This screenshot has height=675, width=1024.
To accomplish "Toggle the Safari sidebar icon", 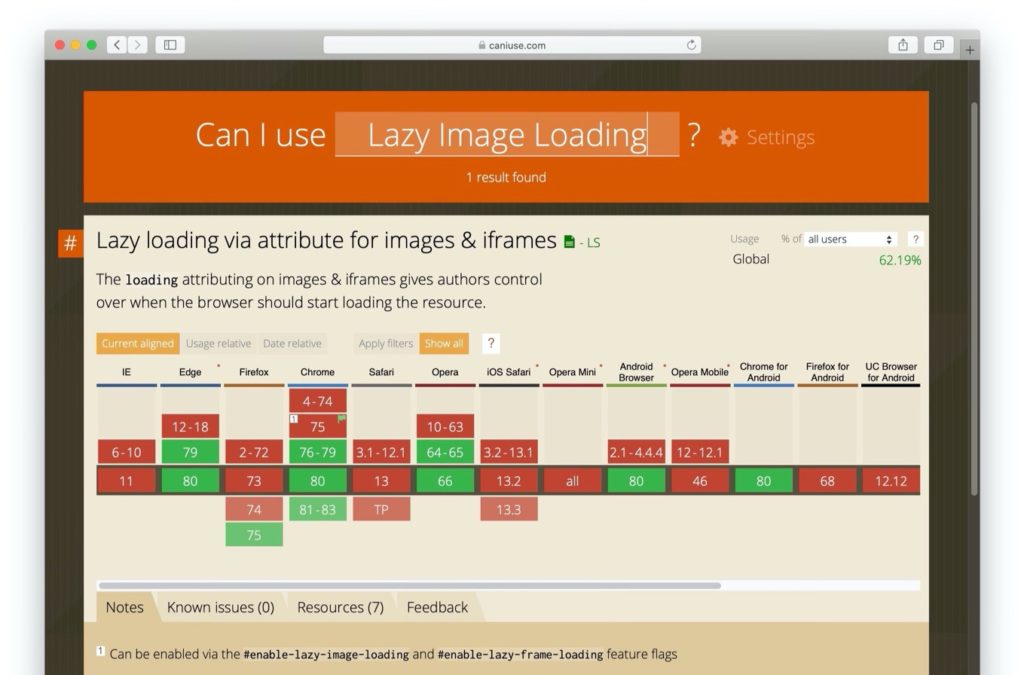I will (x=168, y=45).
